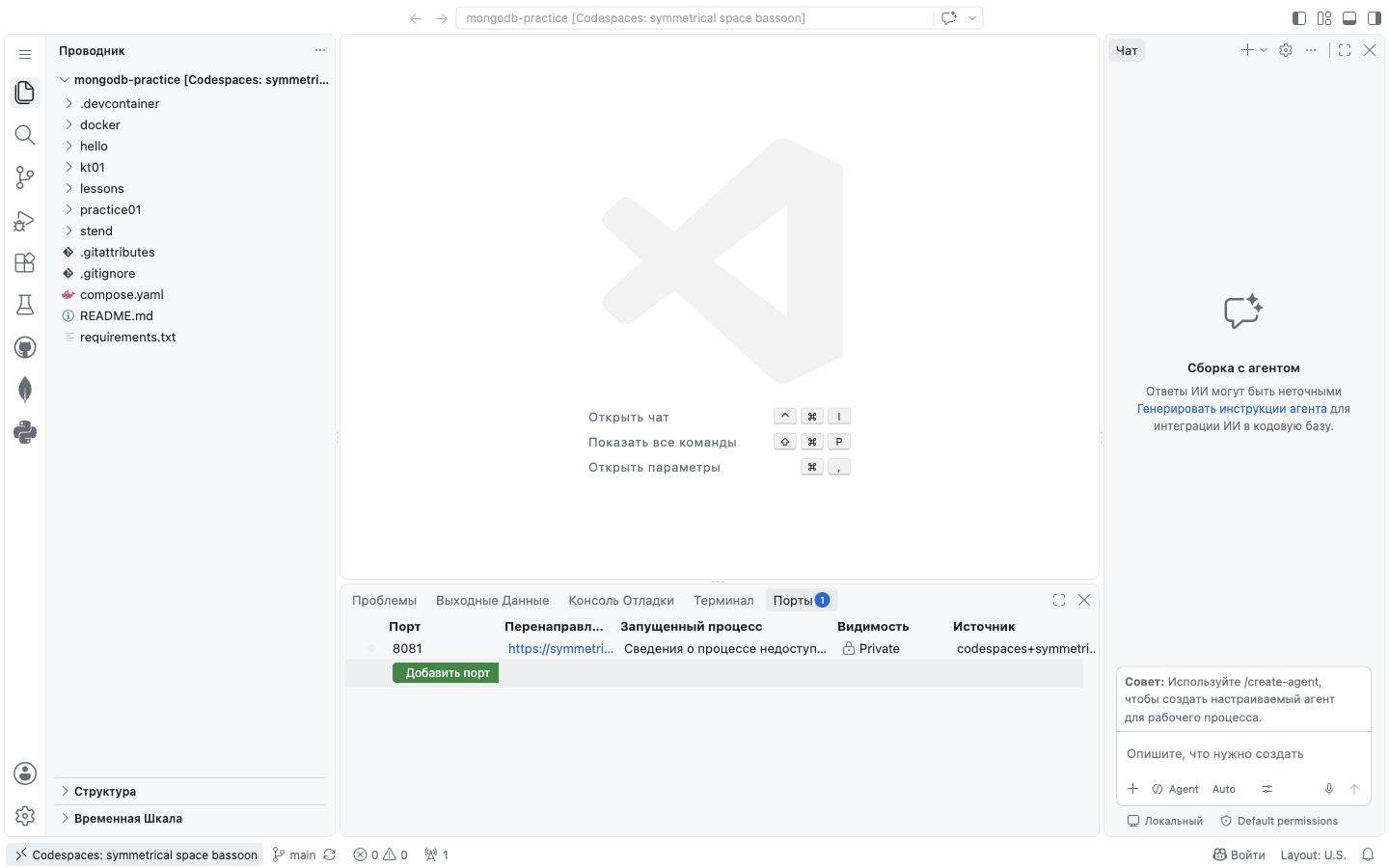Toggle the primary sidebar layout button
This screenshot has width=1389, height=868.
coord(1299,18)
